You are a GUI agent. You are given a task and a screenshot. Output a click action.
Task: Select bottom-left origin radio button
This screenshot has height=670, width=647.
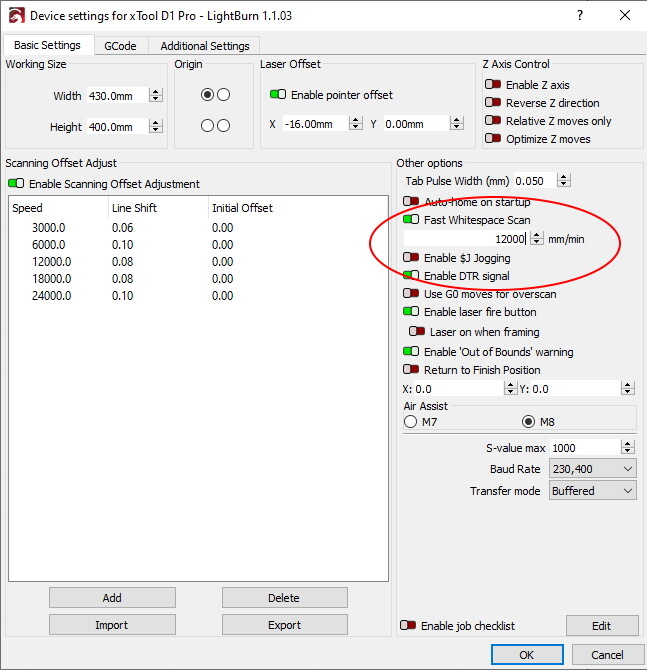click(207, 126)
